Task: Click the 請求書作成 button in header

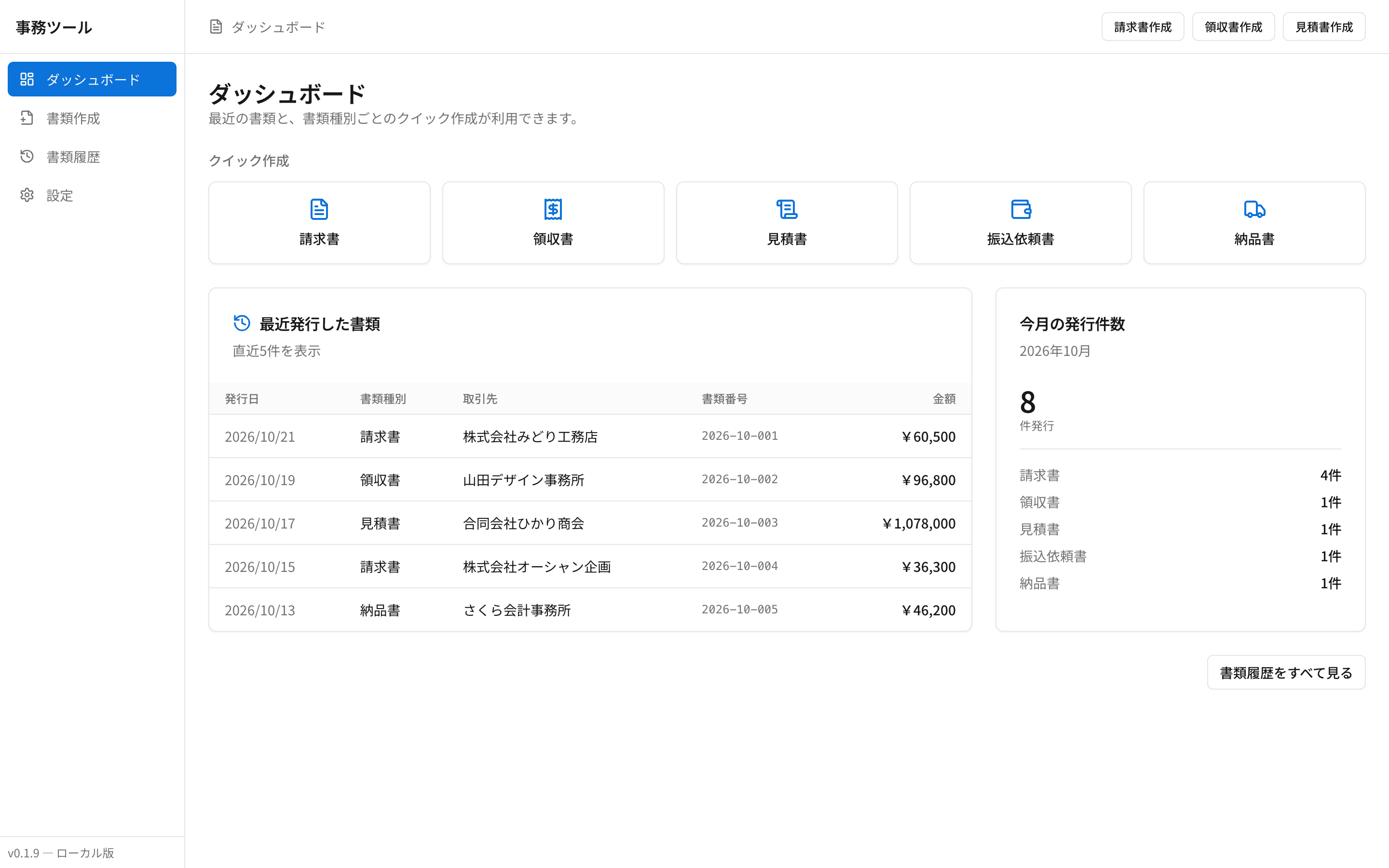Action: point(1142,27)
